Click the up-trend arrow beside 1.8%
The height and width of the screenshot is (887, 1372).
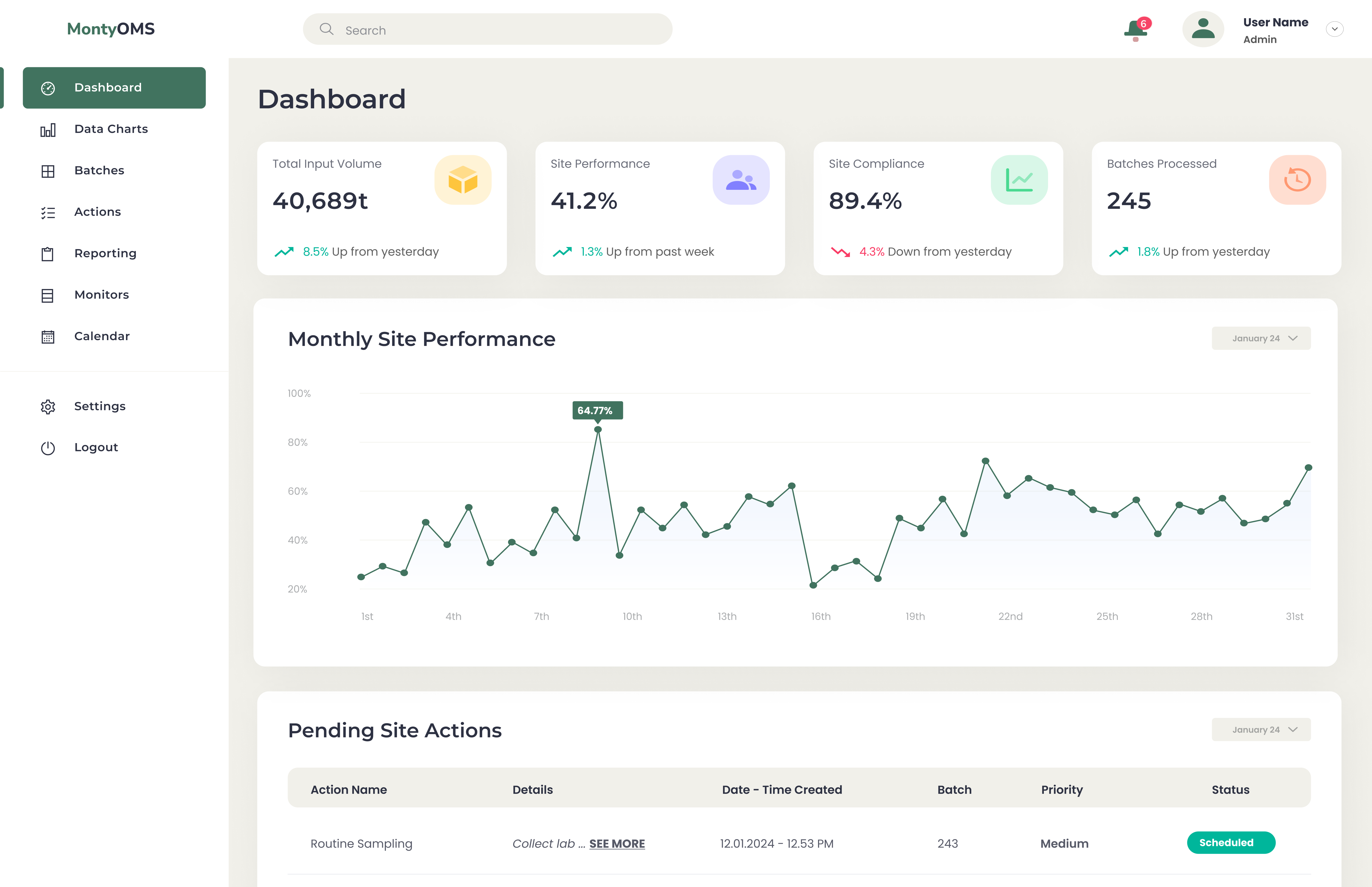coord(1119,252)
